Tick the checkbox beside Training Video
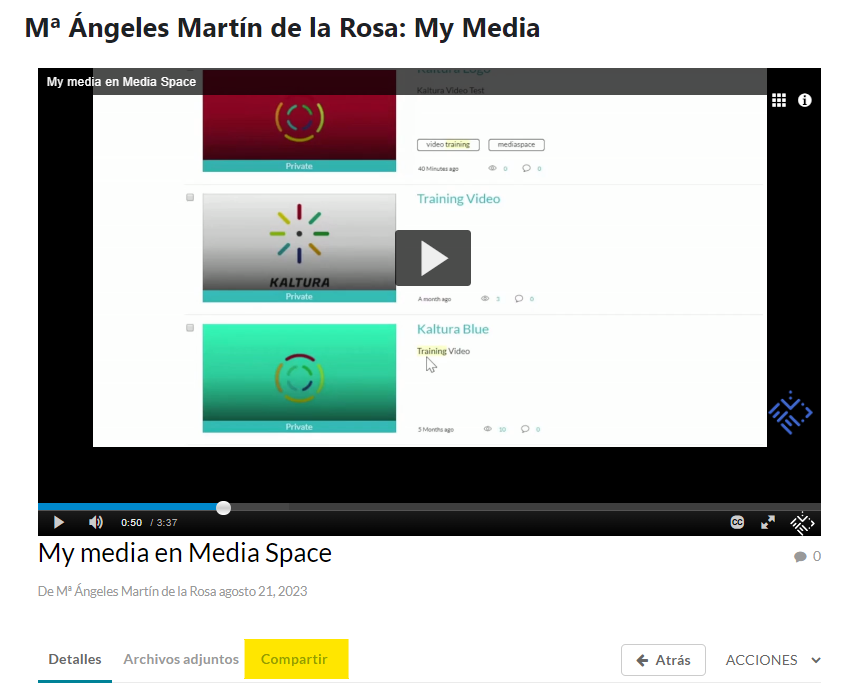 coord(190,197)
